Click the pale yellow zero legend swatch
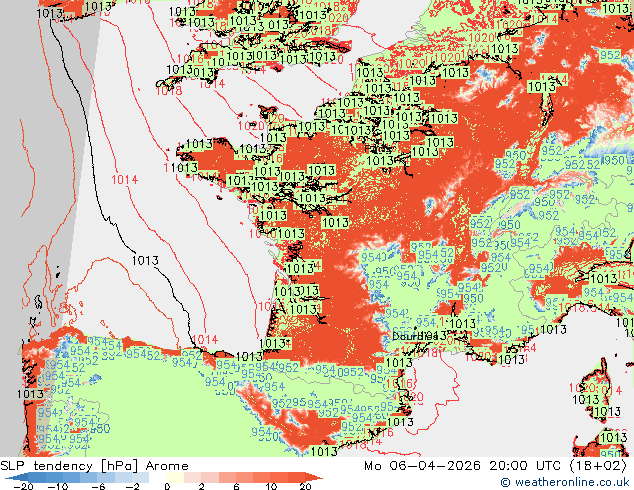Viewport: 634px width, 490px height. click(175, 477)
